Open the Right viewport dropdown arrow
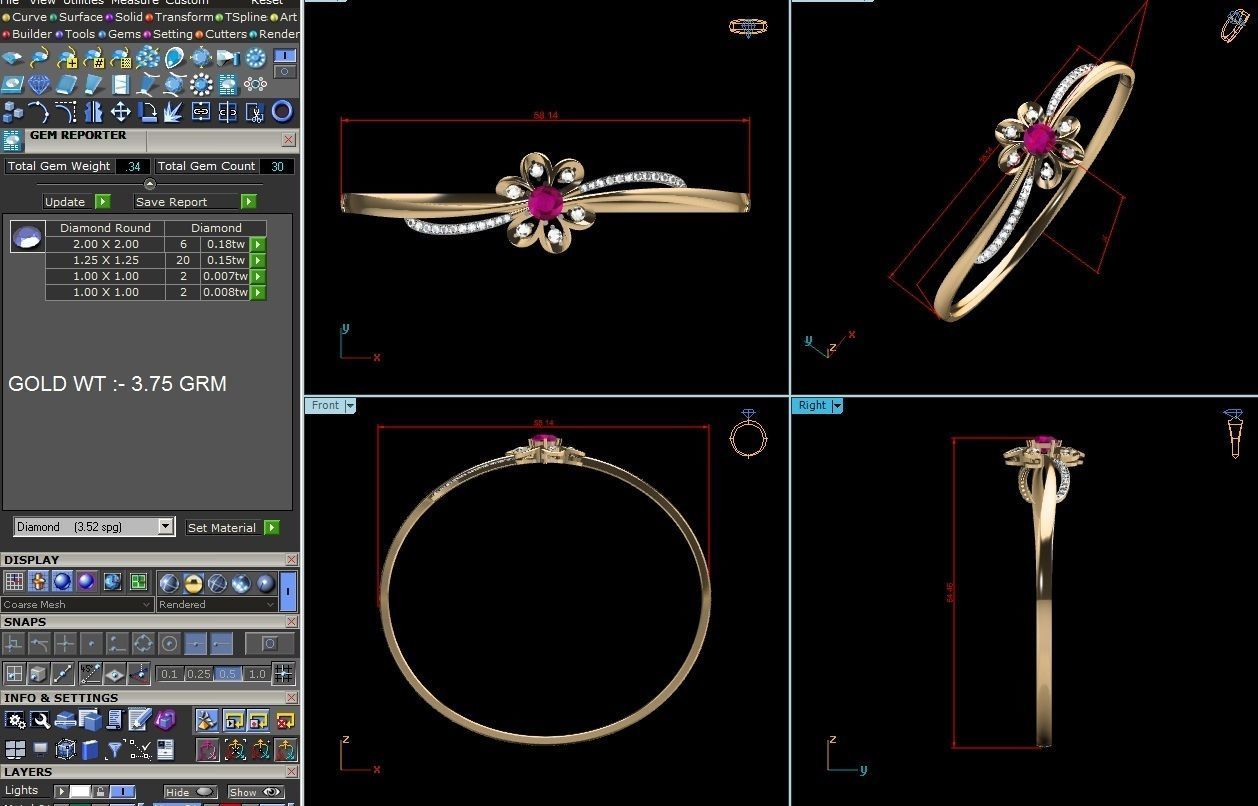 tap(837, 405)
